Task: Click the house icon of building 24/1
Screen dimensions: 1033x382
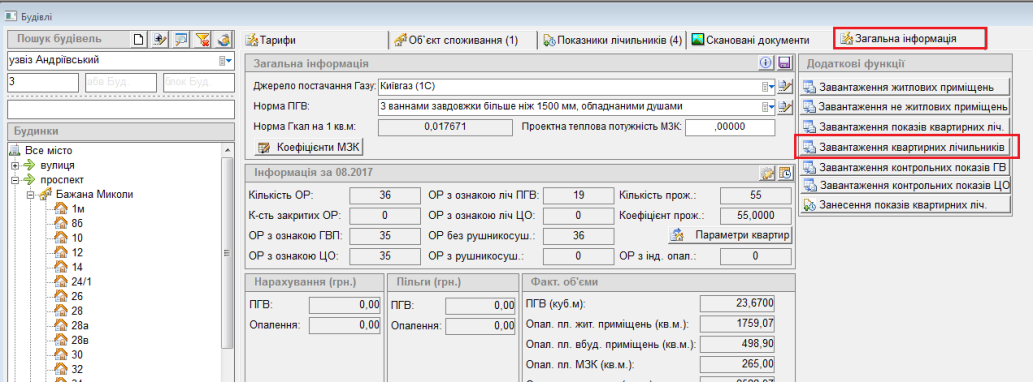Action: (x=61, y=281)
